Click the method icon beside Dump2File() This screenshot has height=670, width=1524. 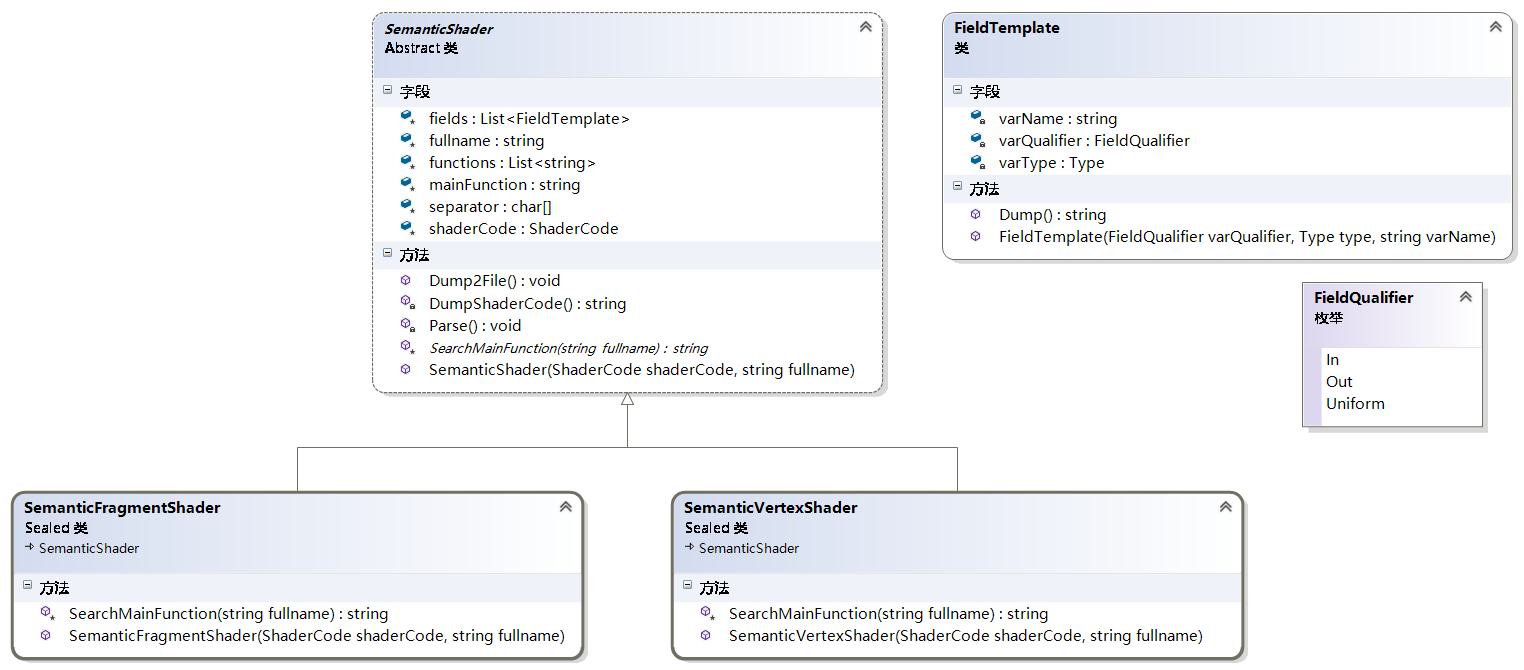pyautogui.click(x=406, y=281)
